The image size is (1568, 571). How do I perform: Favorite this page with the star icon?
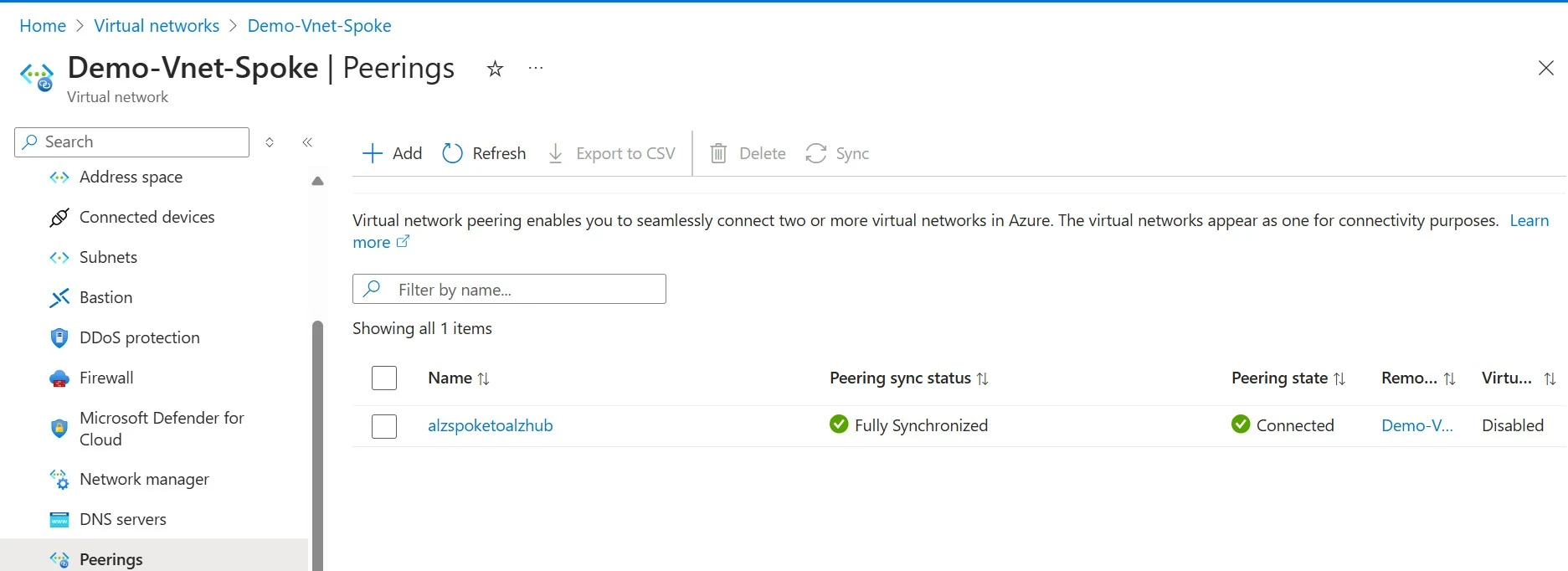point(495,69)
